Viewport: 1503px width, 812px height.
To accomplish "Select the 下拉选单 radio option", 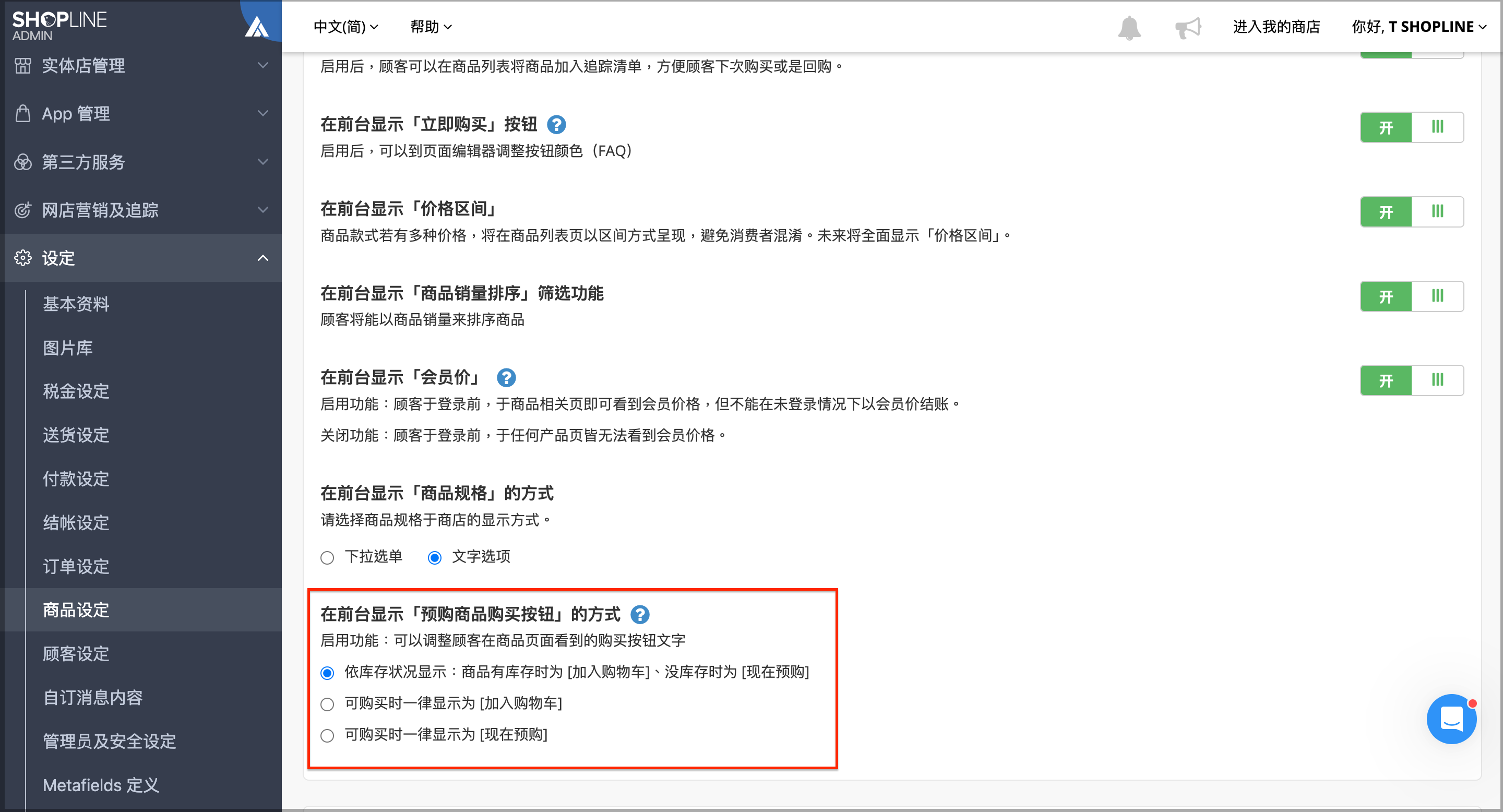I will coord(327,558).
